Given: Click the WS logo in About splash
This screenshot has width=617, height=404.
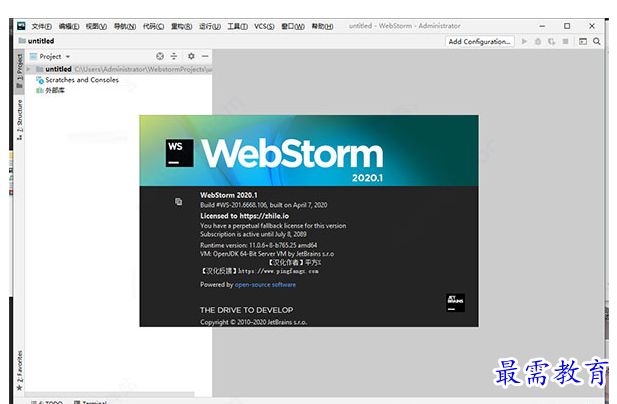Looking at the screenshot, I should pos(179,153).
